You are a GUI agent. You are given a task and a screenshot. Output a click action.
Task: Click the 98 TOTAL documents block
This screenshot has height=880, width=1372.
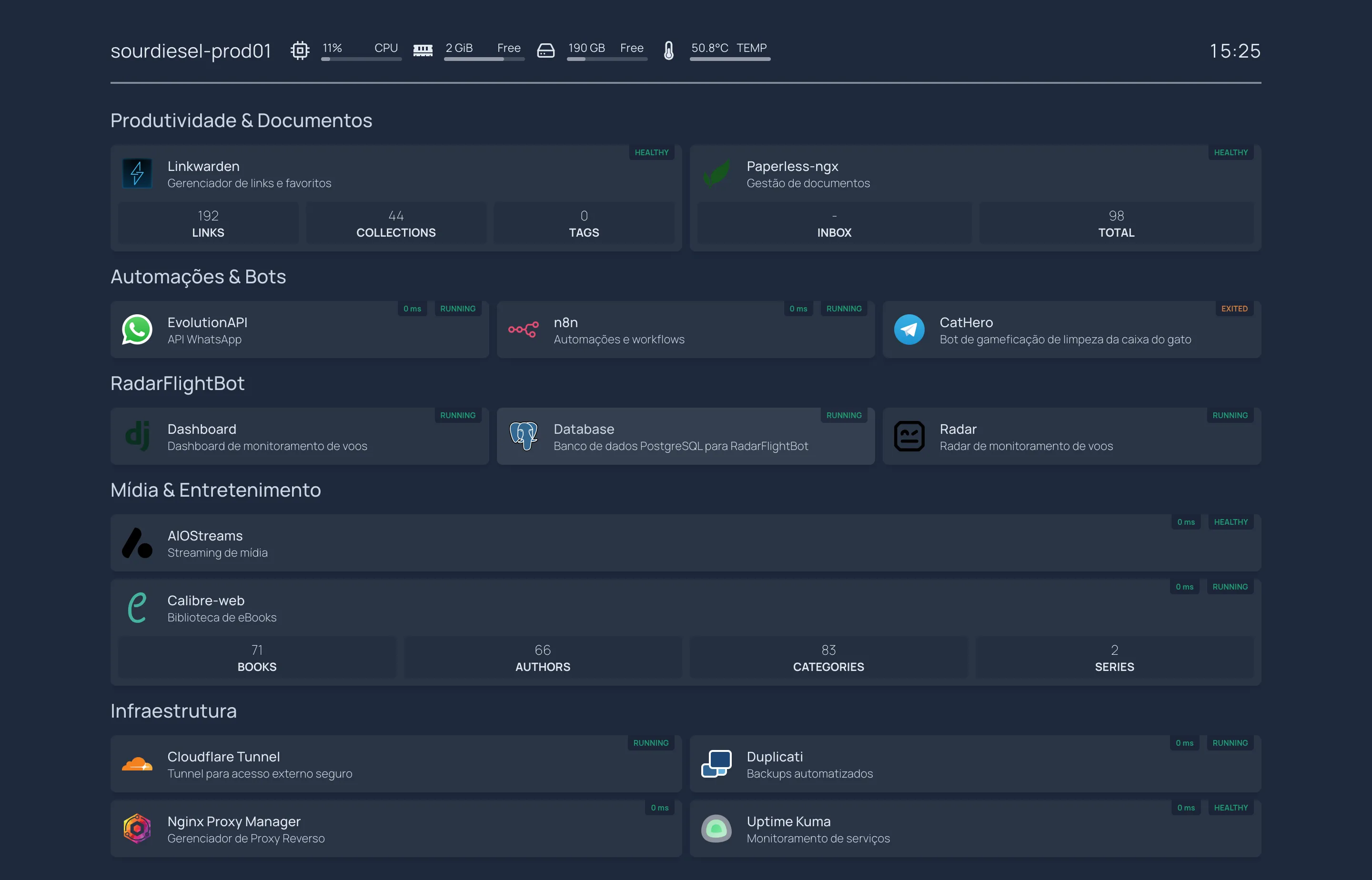click(1116, 223)
